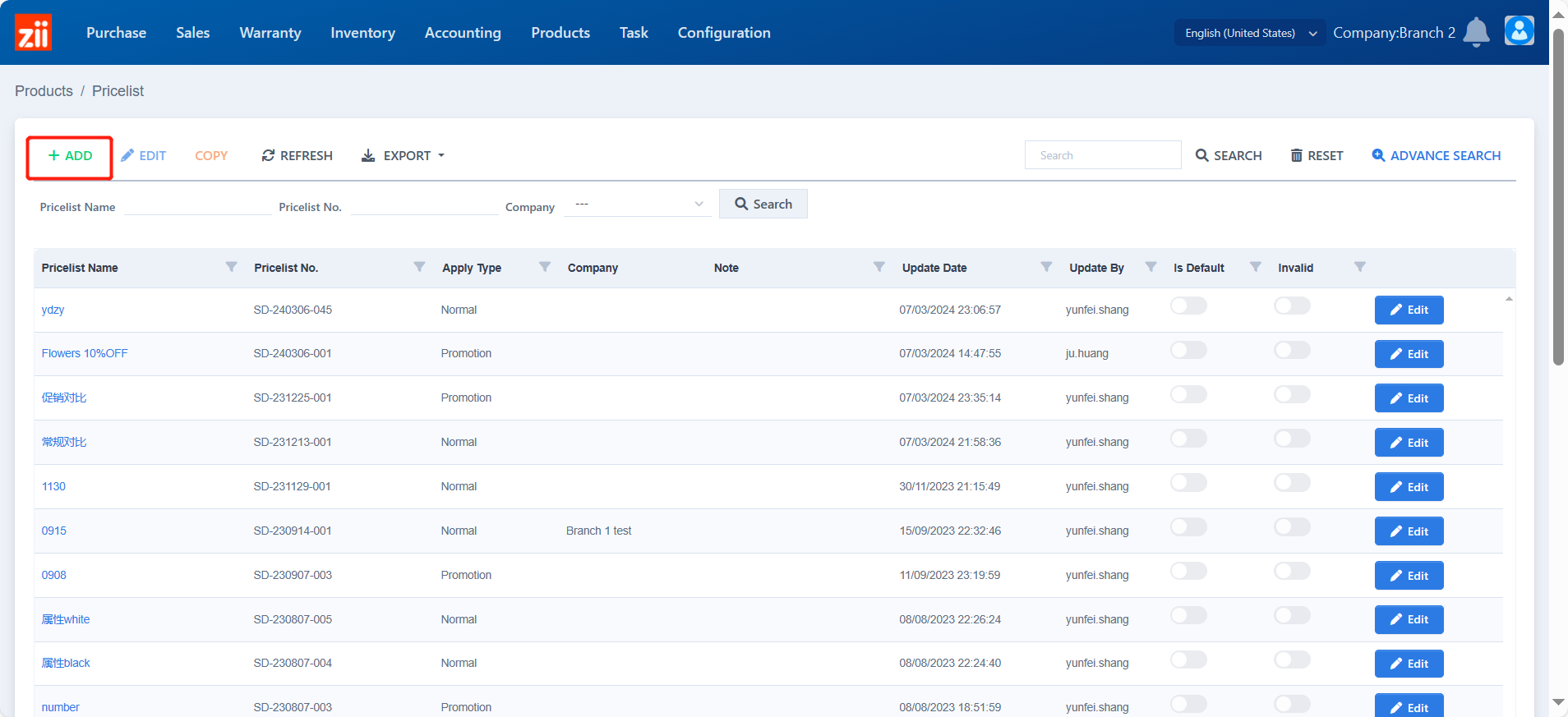Open the Warranty menu
This screenshot has height=717, width=1568.
[270, 33]
